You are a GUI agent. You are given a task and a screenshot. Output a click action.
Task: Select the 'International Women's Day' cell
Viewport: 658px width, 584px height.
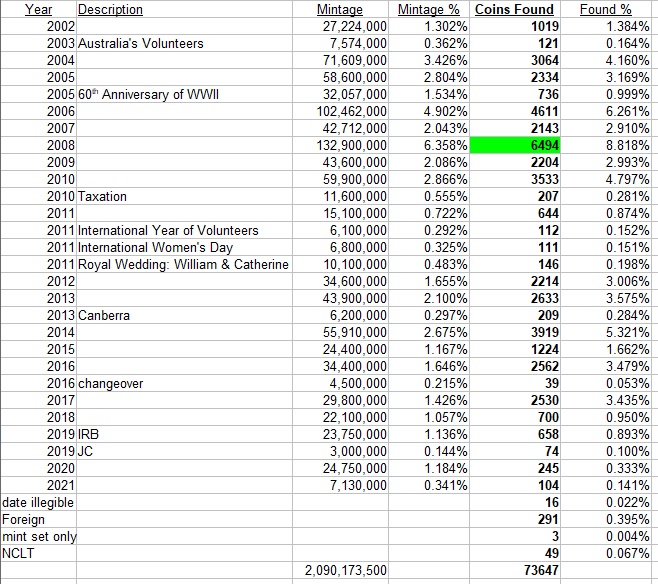[184, 247]
